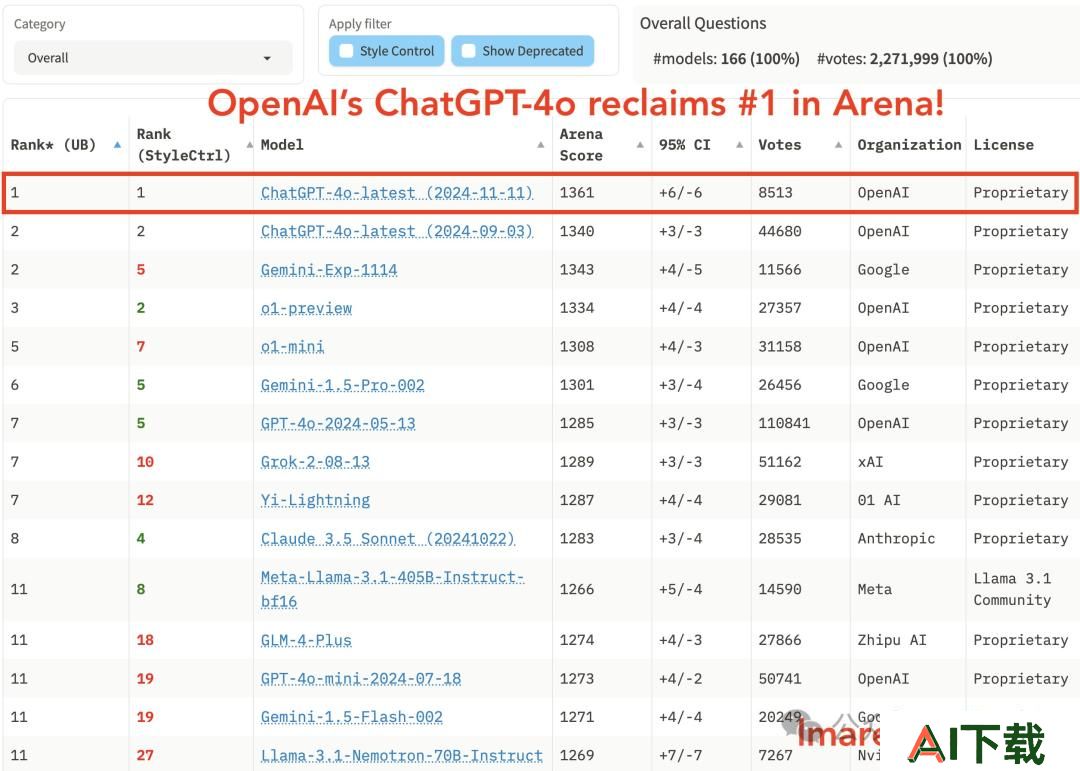Click the License column header
The image size is (1080, 771).
tap(1004, 145)
